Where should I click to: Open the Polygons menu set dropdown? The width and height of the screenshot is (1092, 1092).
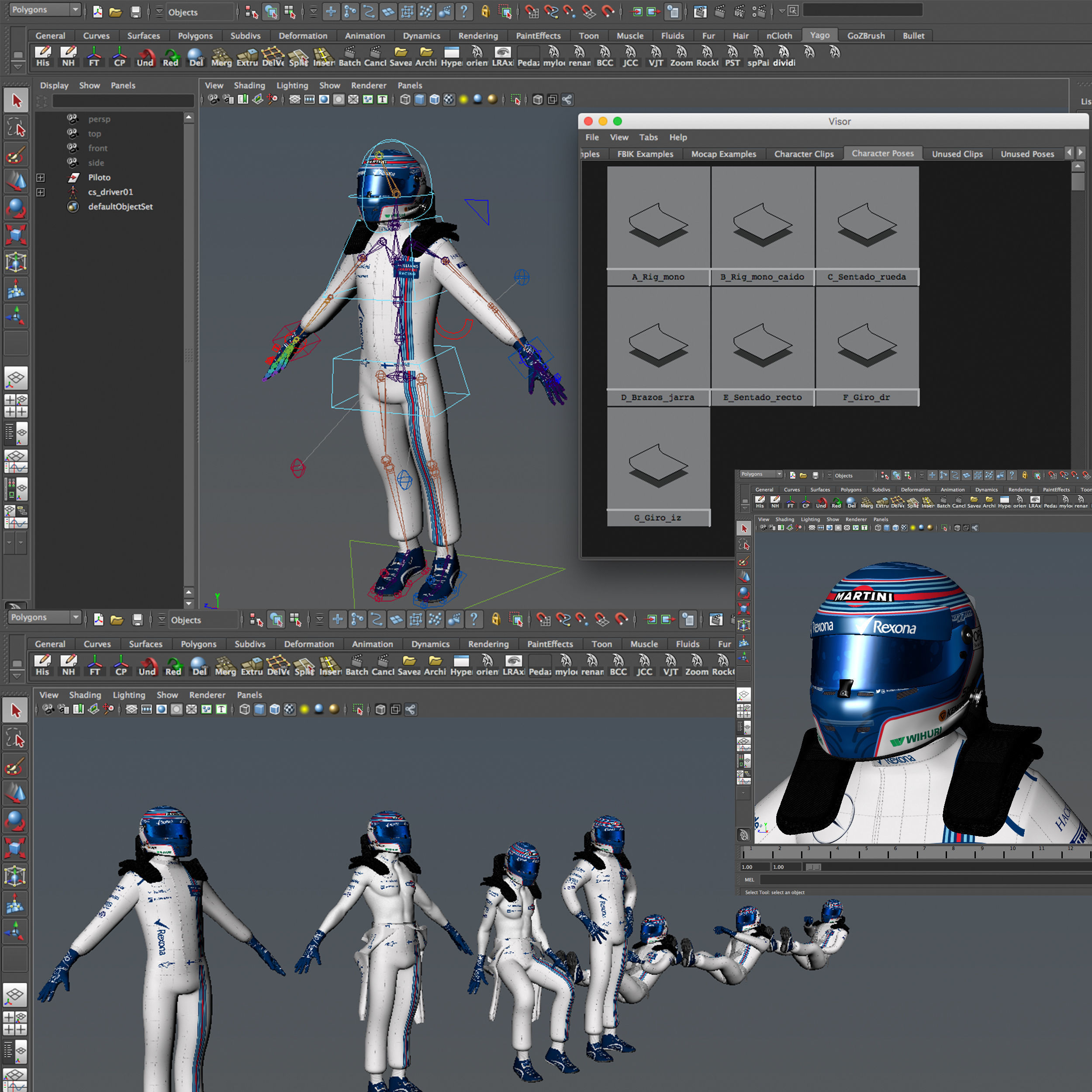45,10
